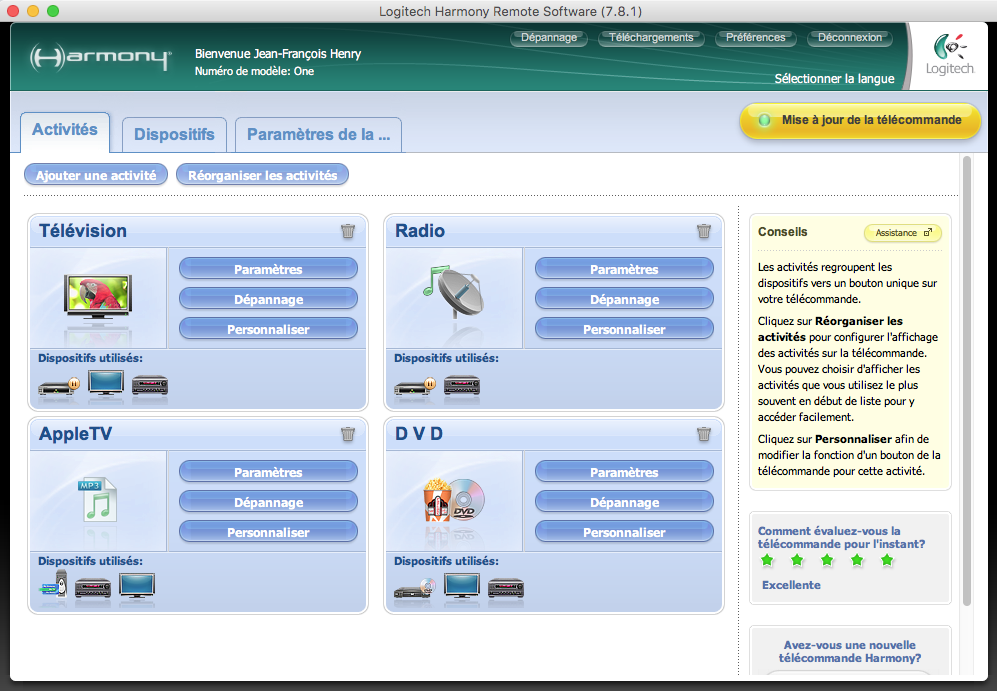This screenshot has width=997, height=691.
Task: Click 'Numéro de modèle: One' text
Action: click(254, 71)
